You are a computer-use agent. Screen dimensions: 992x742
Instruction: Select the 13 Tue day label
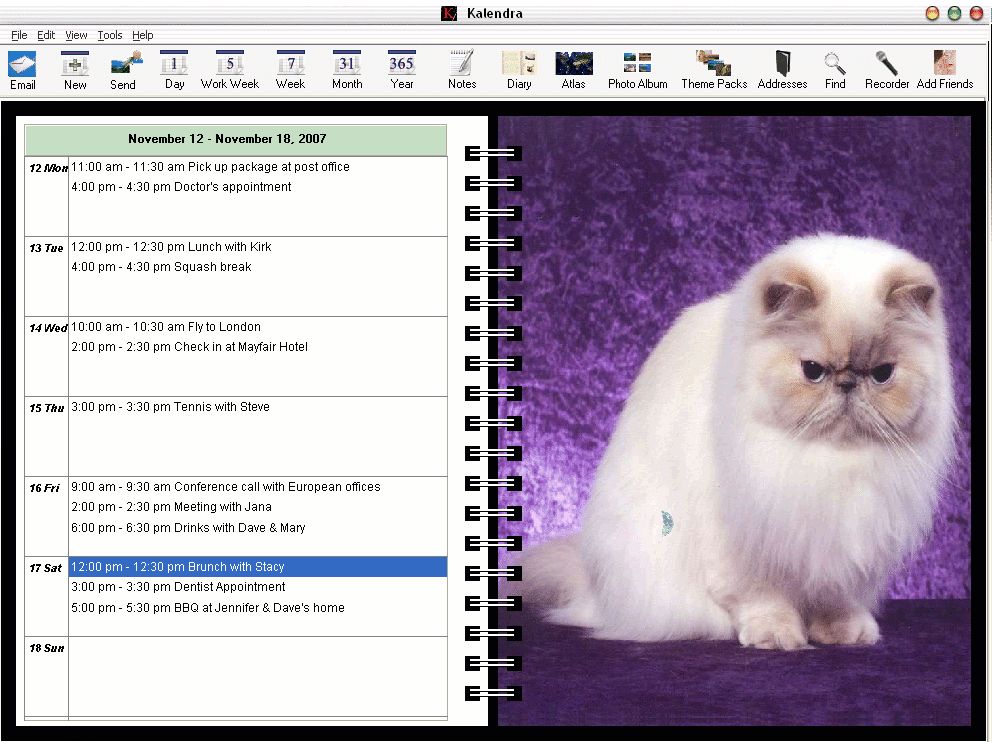46,248
